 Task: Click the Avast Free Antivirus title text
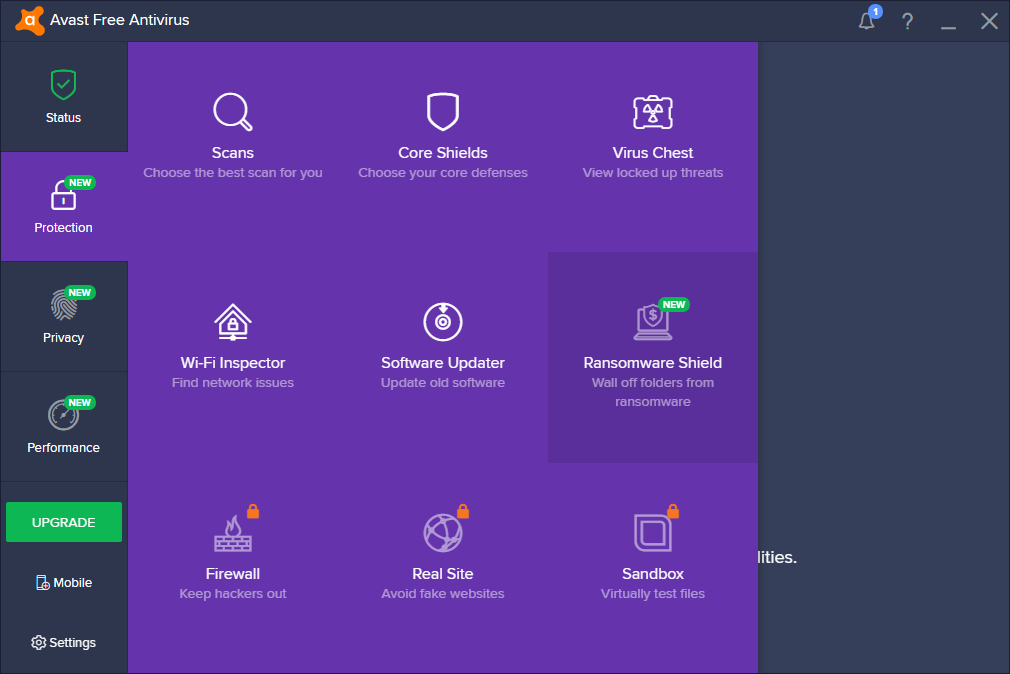tap(120, 20)
